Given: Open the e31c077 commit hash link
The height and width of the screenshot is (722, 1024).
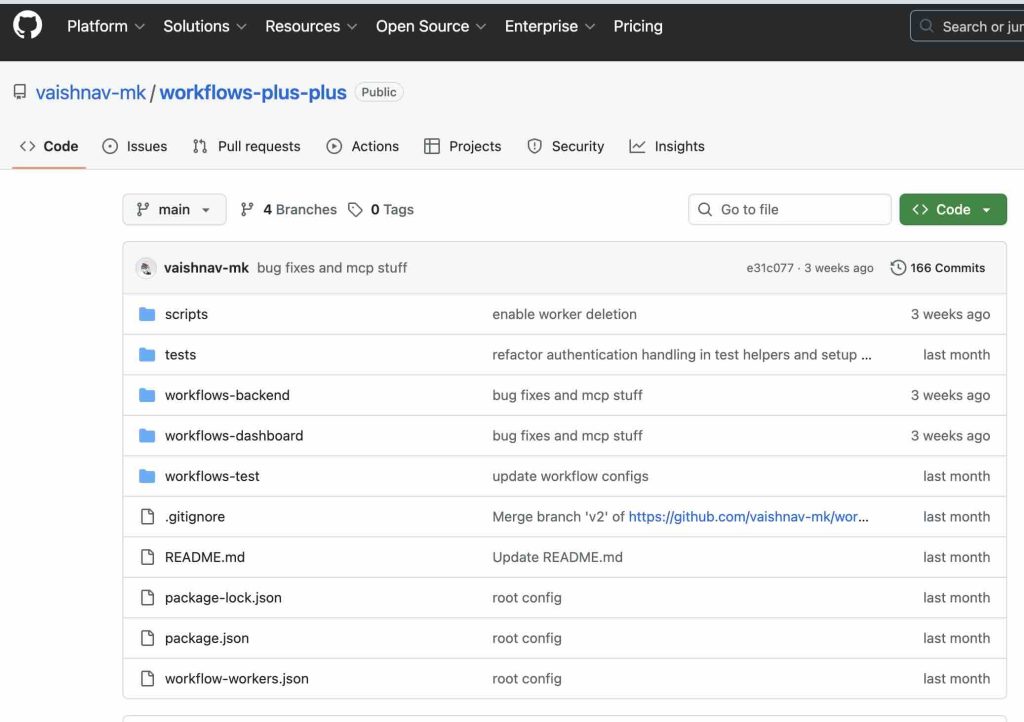Looking at the screenshot, I should click(x=769, y=268).
